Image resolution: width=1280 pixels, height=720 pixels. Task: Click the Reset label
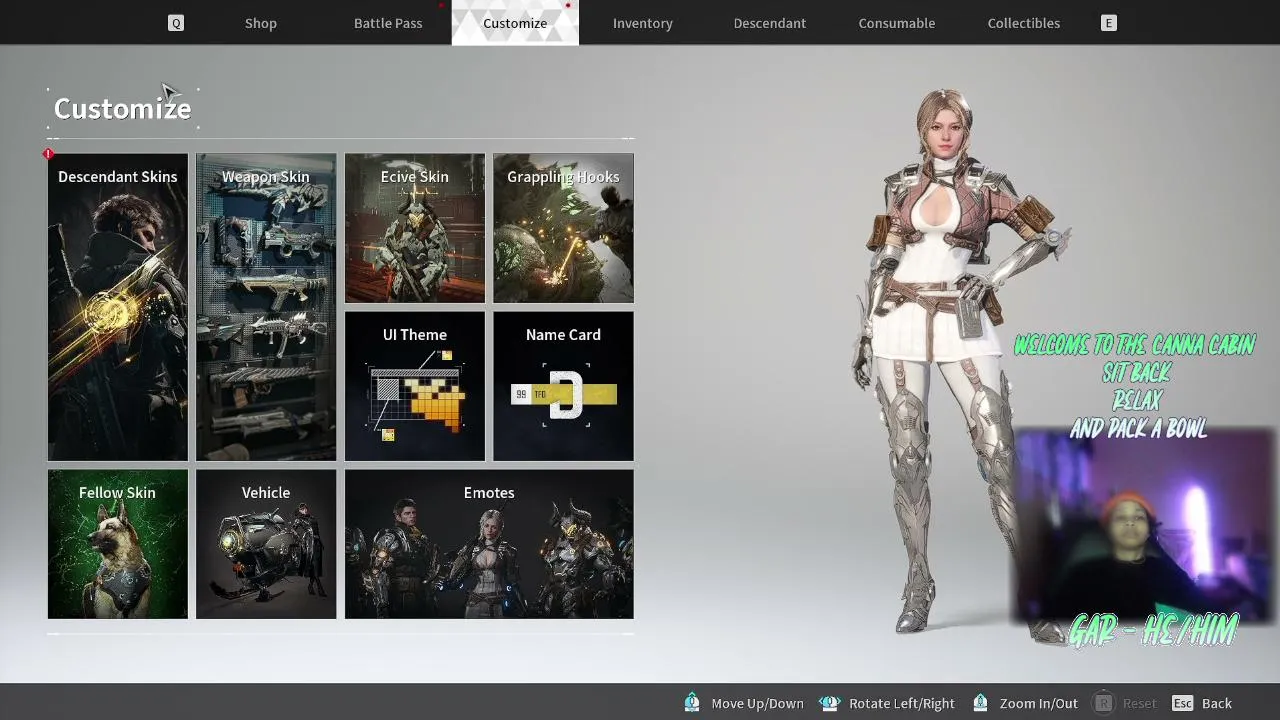(x=1139, y=703)
